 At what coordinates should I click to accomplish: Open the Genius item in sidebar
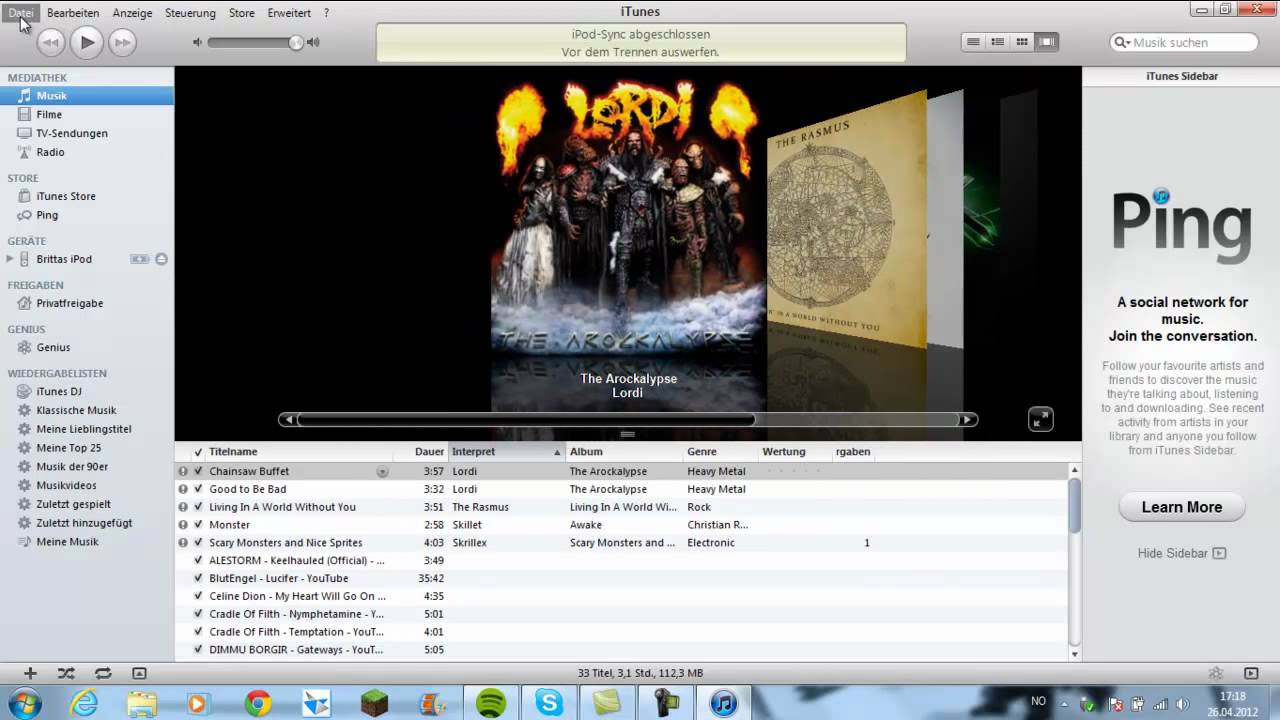53,347
